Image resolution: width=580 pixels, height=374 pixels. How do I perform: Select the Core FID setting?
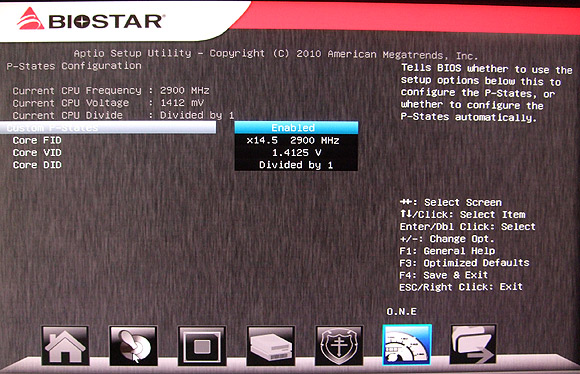(37, 140)
